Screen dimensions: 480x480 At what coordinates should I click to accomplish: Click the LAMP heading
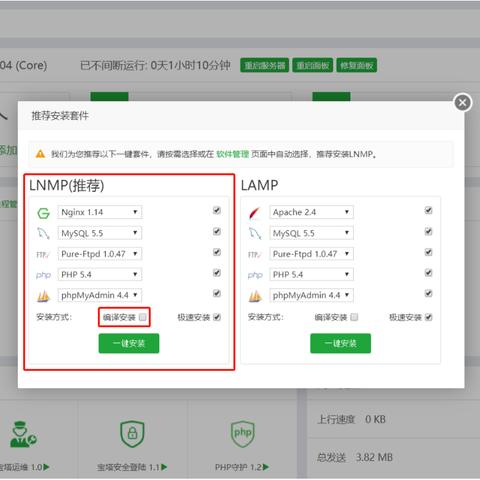259,185
